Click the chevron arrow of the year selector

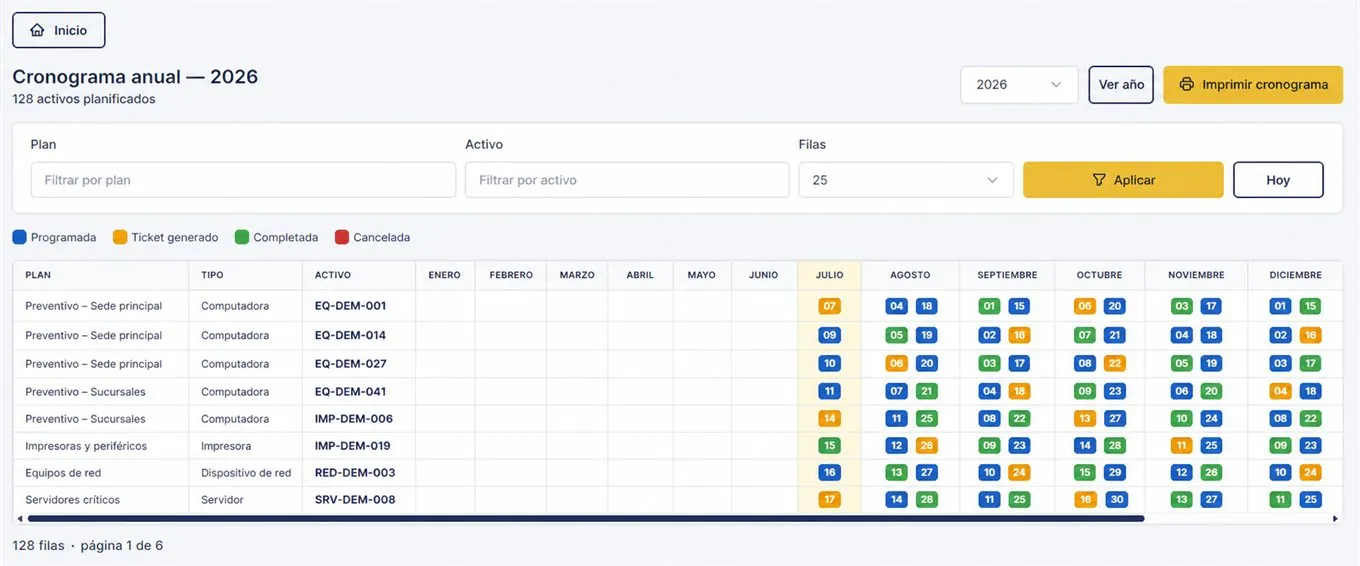1056,85
